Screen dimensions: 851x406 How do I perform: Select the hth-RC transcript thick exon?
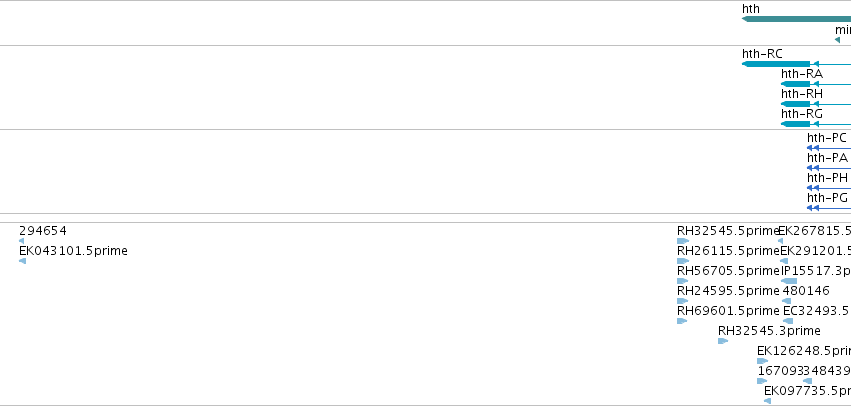click(776, 64)
